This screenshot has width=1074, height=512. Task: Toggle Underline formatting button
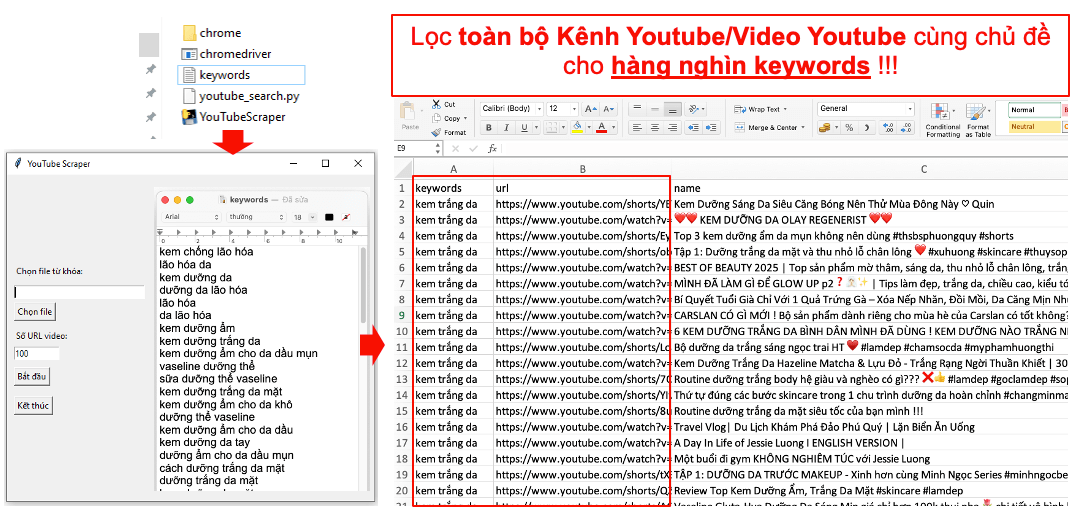tap(524, 127)
